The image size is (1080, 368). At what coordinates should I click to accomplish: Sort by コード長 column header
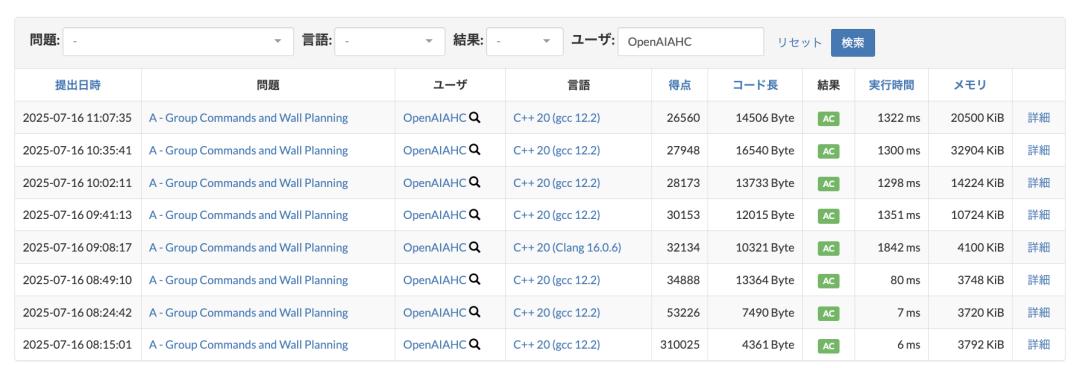click(x=755, y=85)
